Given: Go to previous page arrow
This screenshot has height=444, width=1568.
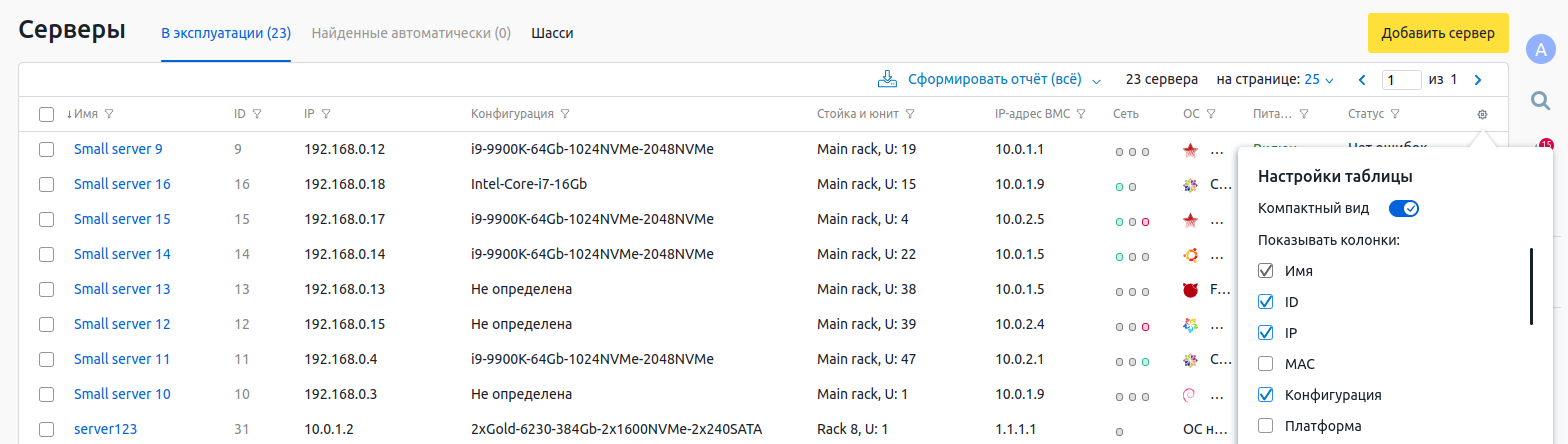Looking at the screenshot, I should (1361, 79).
